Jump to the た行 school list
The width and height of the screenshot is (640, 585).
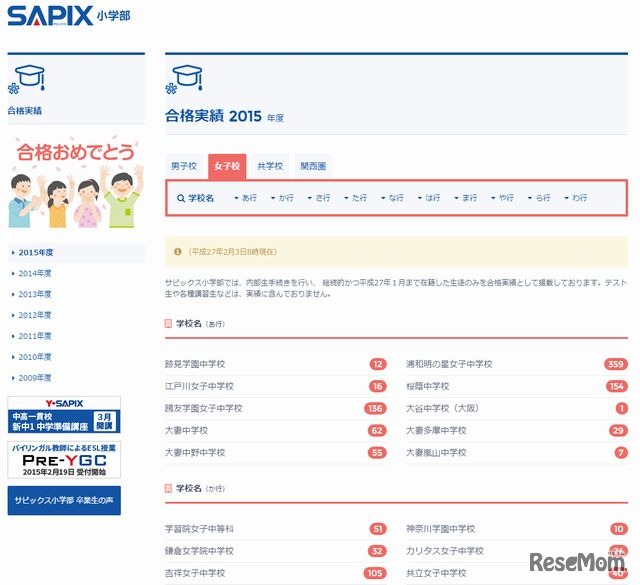356,198
